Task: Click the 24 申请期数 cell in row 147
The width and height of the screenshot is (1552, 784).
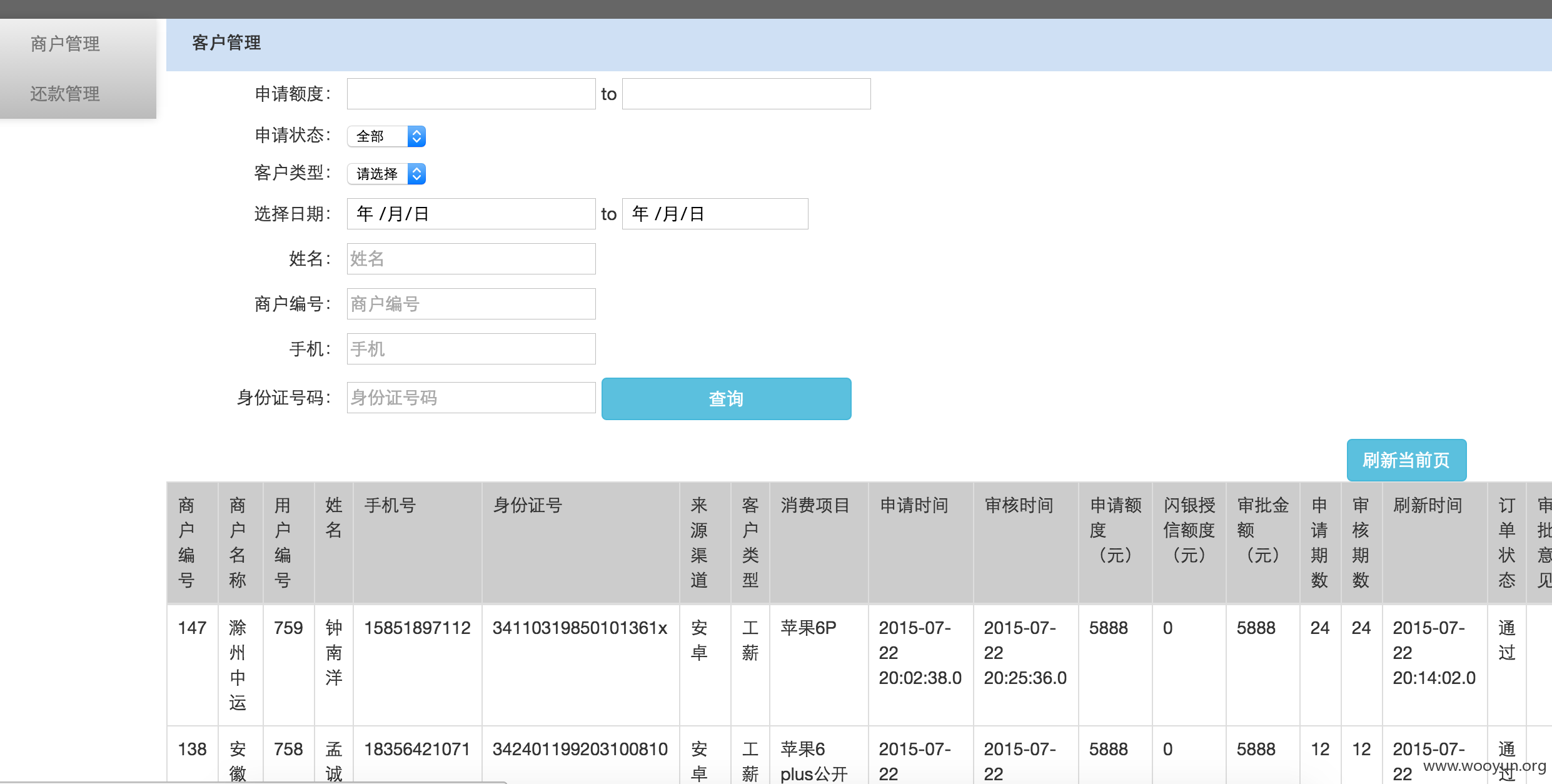Action: point(1320,665)
